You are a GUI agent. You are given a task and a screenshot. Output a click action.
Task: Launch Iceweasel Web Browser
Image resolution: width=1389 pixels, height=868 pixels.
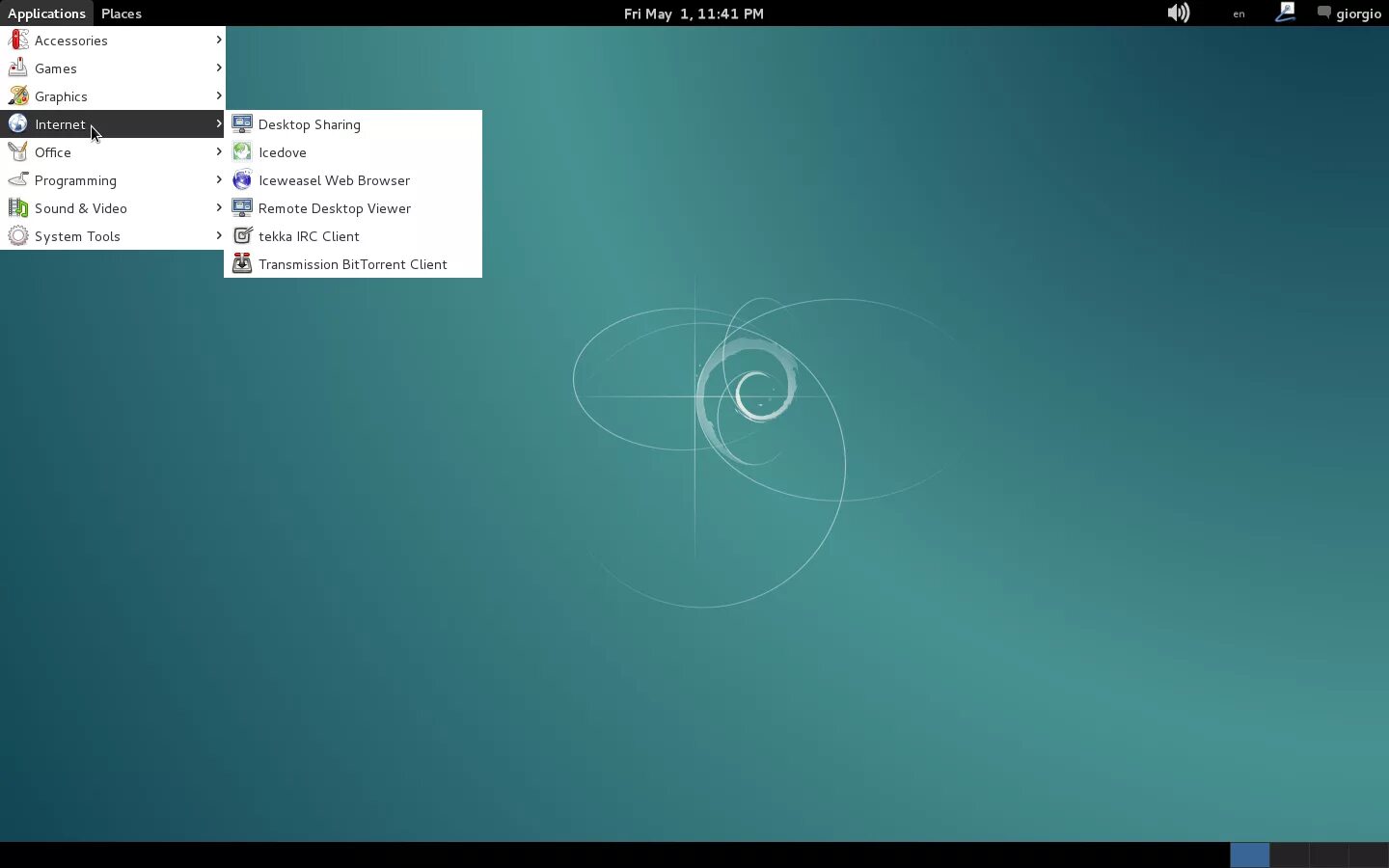pyautogui.click(x=353, y=179)
